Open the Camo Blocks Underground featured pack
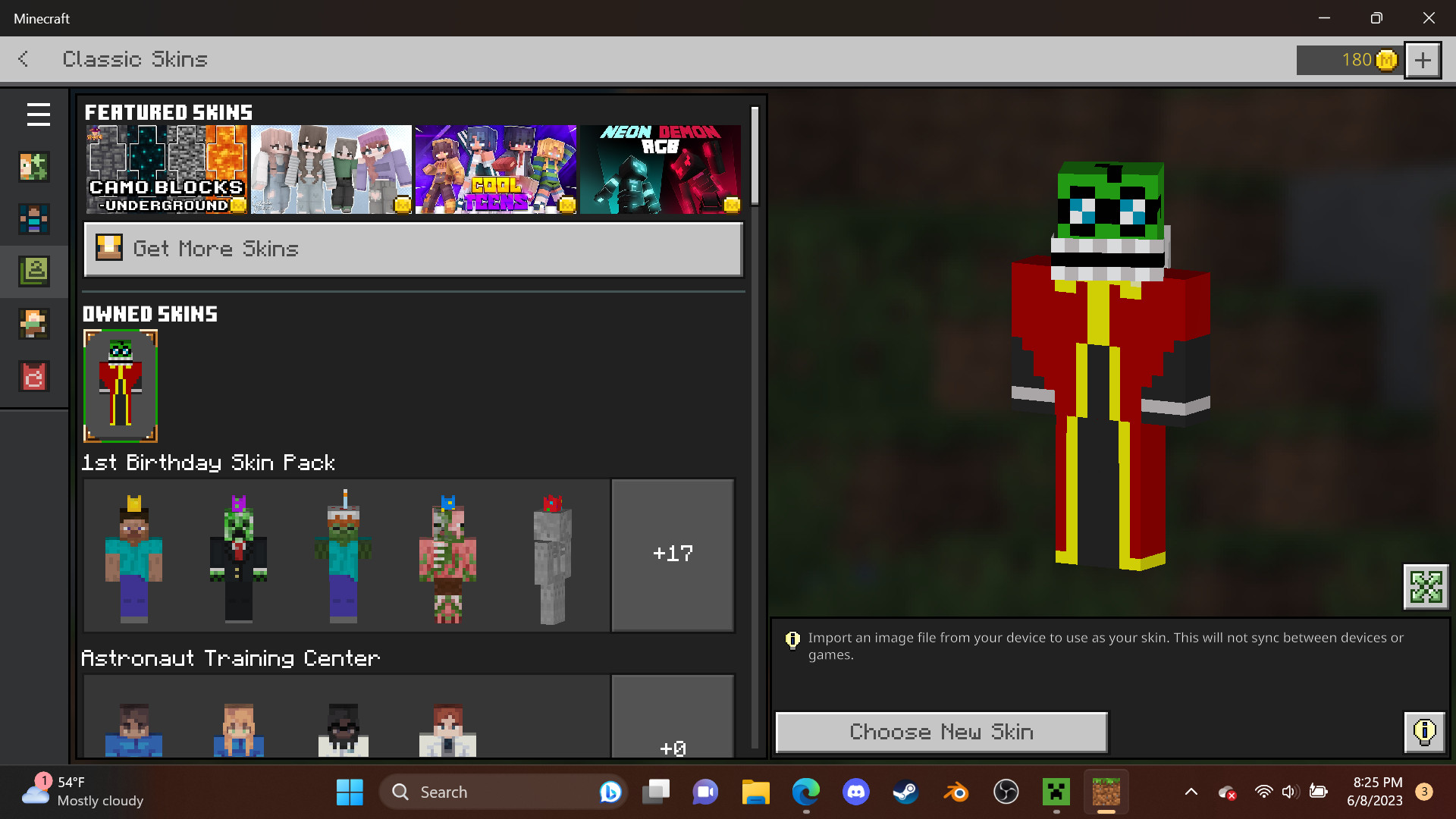The image size is (1456, 819). 165,168
